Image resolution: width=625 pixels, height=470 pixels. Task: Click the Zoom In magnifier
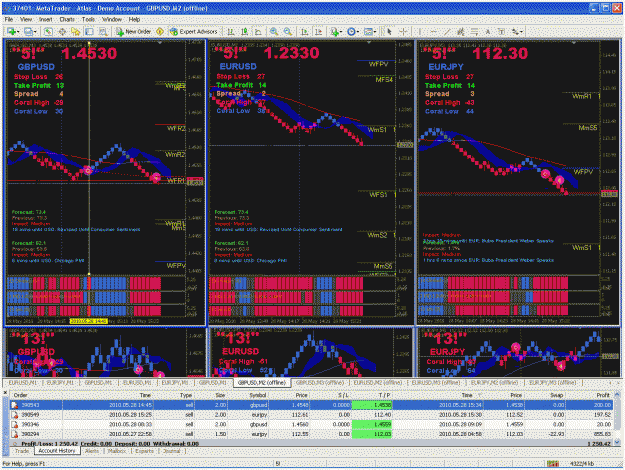pos(274,31)
